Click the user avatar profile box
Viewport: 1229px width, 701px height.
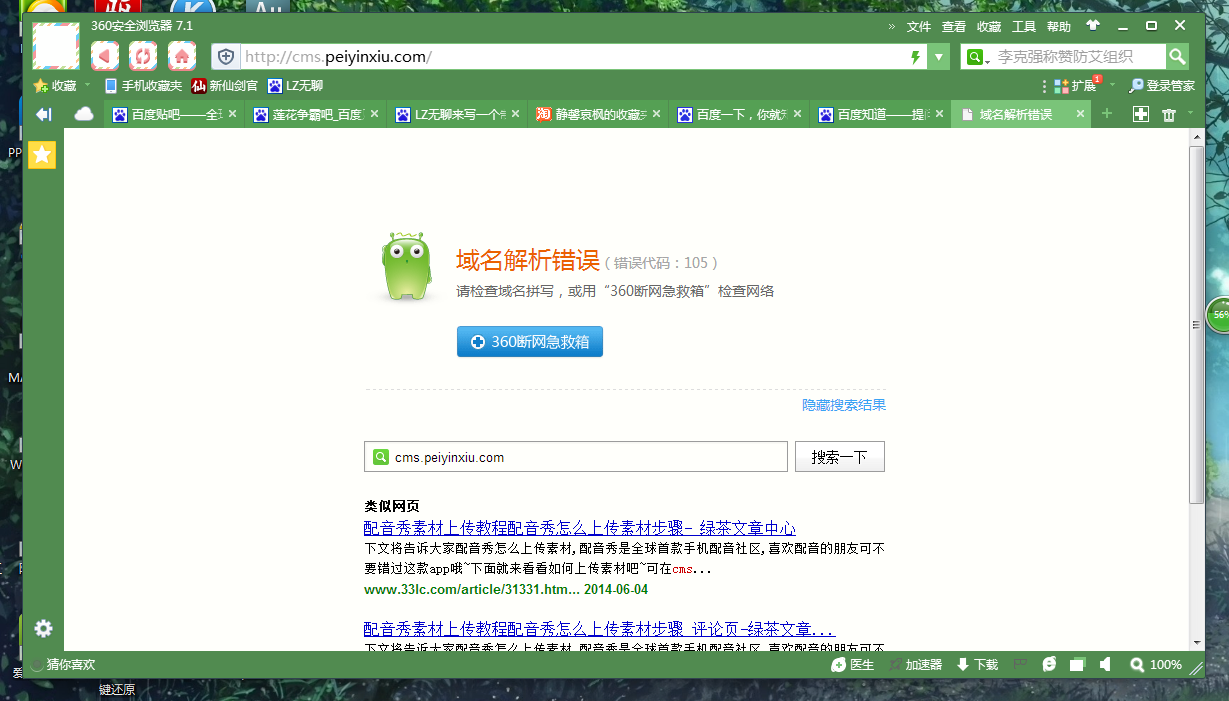coord(56,45)
